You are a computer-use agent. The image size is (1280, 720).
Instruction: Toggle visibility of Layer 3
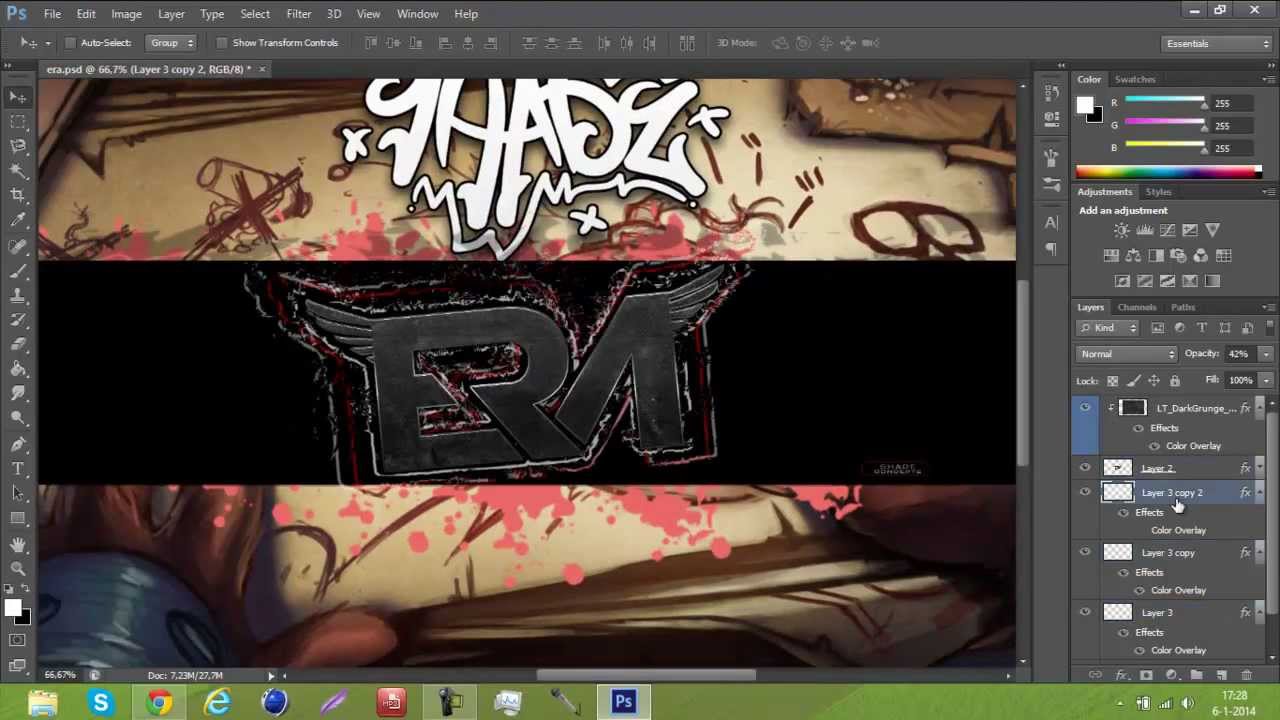point(1085,612)
